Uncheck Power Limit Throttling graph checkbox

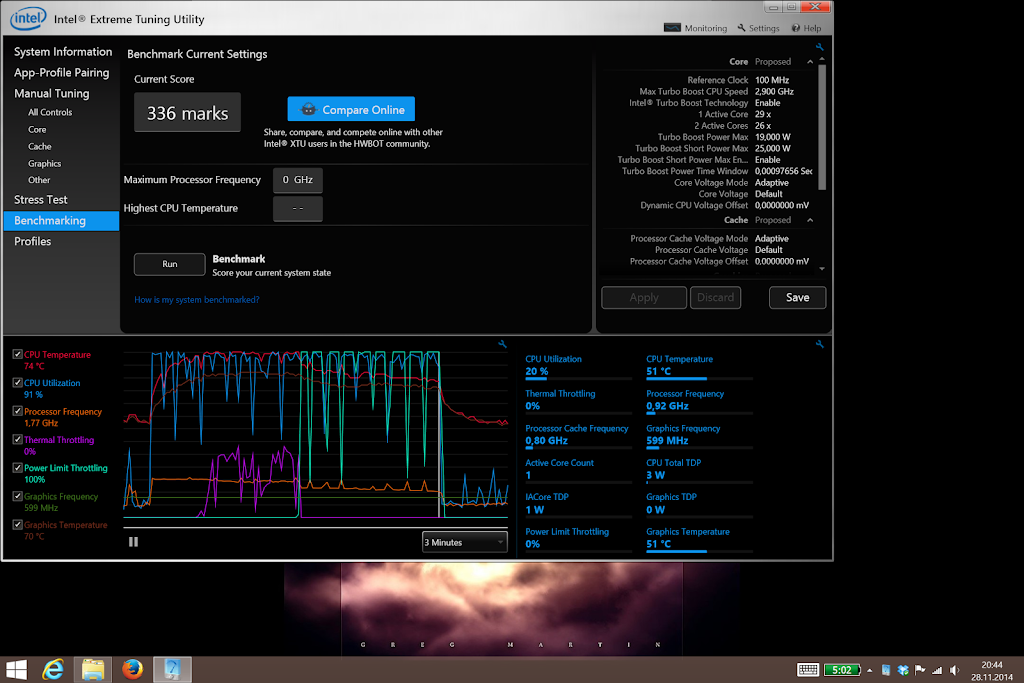click(x=18, y=468)
